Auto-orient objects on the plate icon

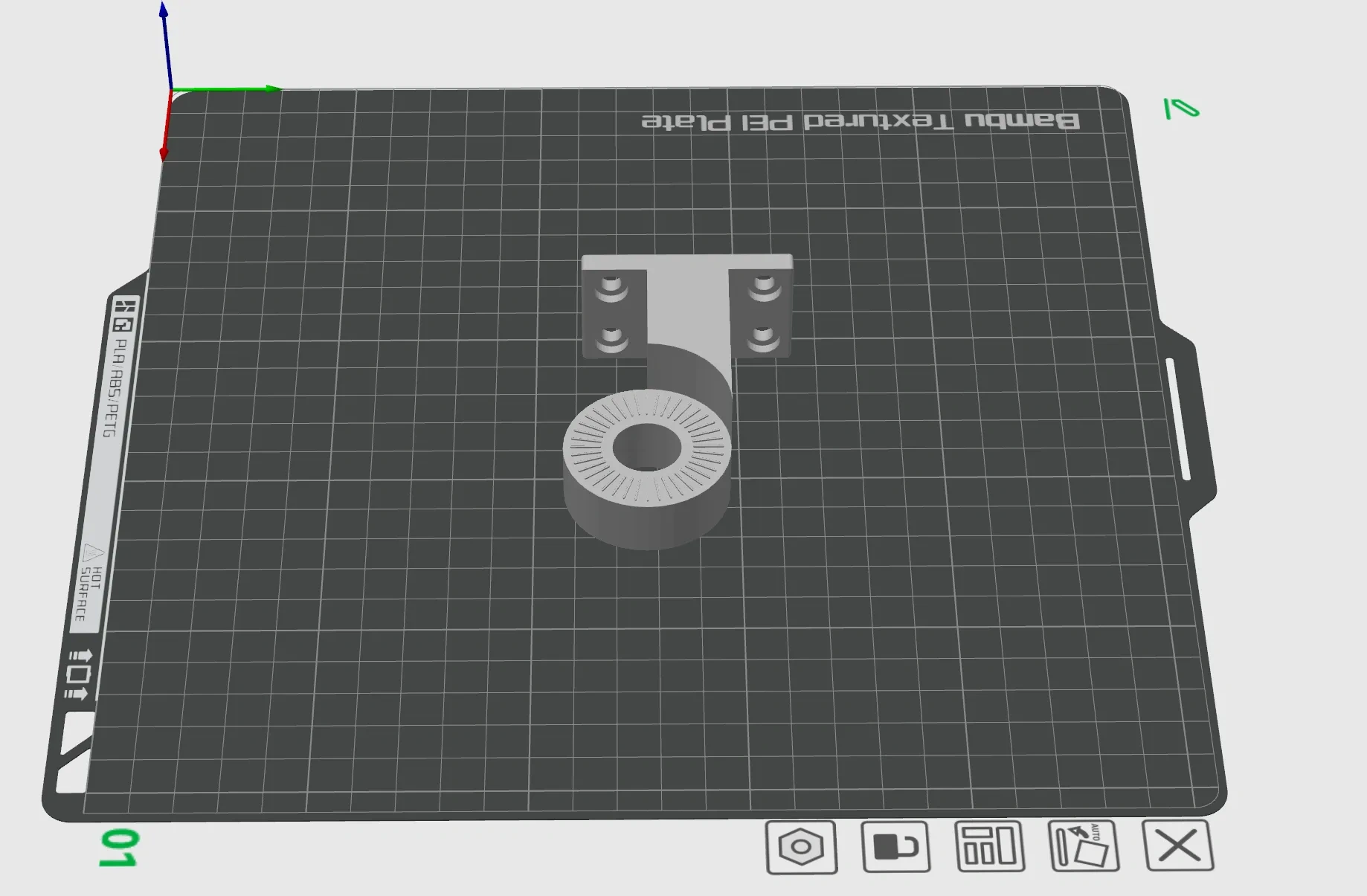tap(1084, 845)
